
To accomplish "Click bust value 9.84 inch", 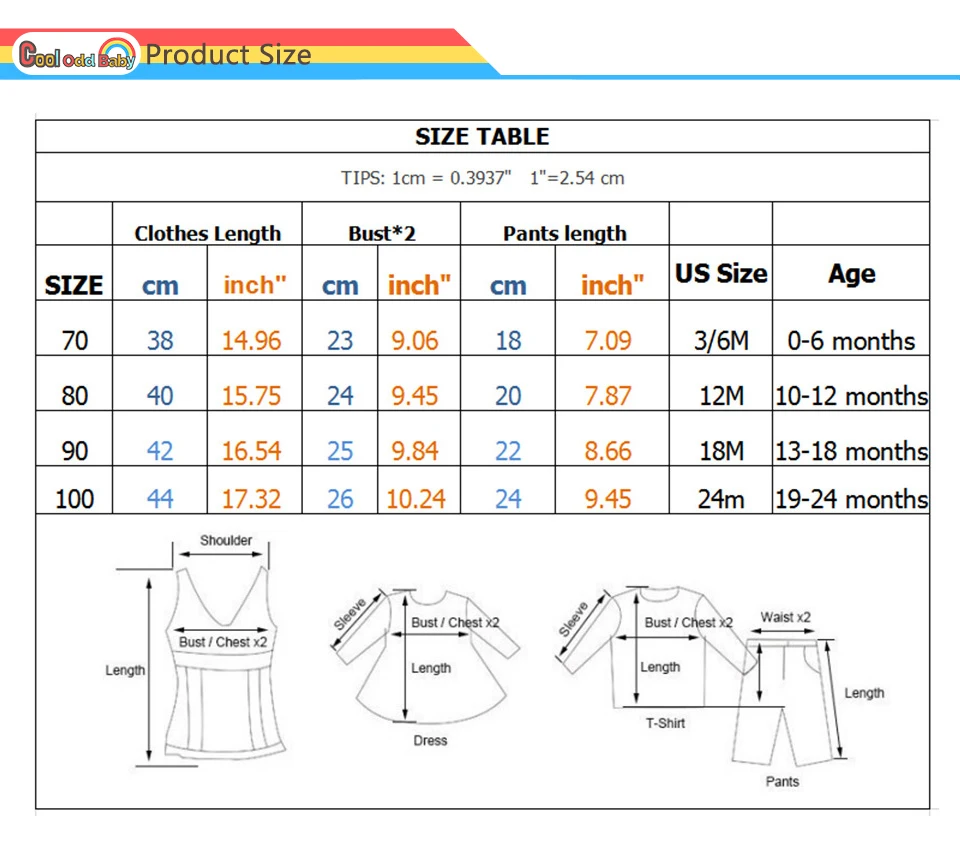I will click(x=415, y=451).
